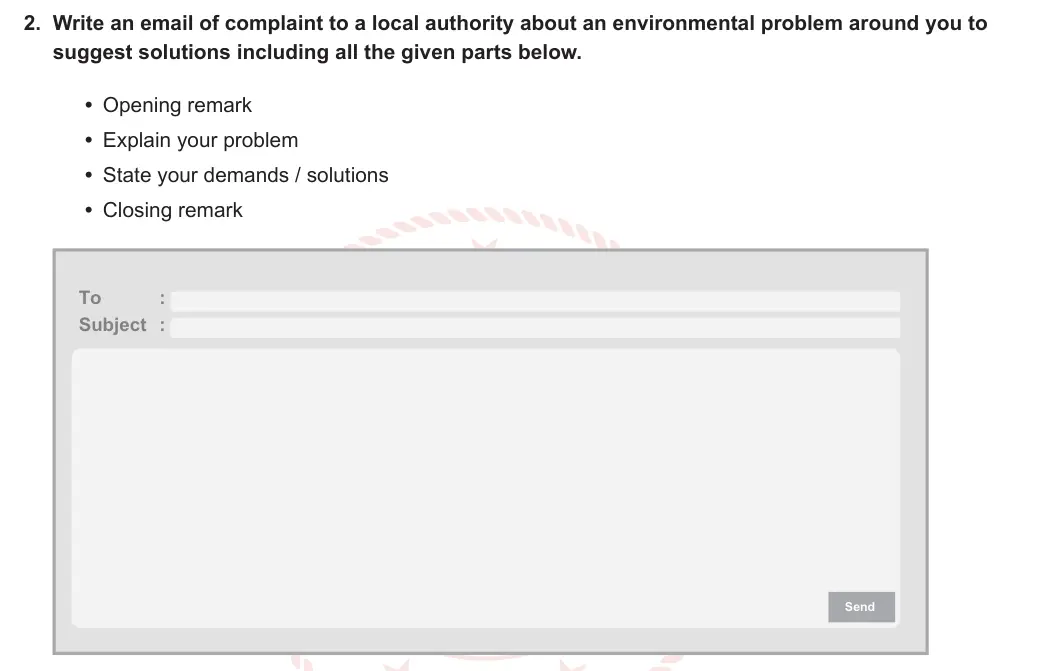Click inside the large email body area
This screenshot has width=1053, height=671.
486,488
